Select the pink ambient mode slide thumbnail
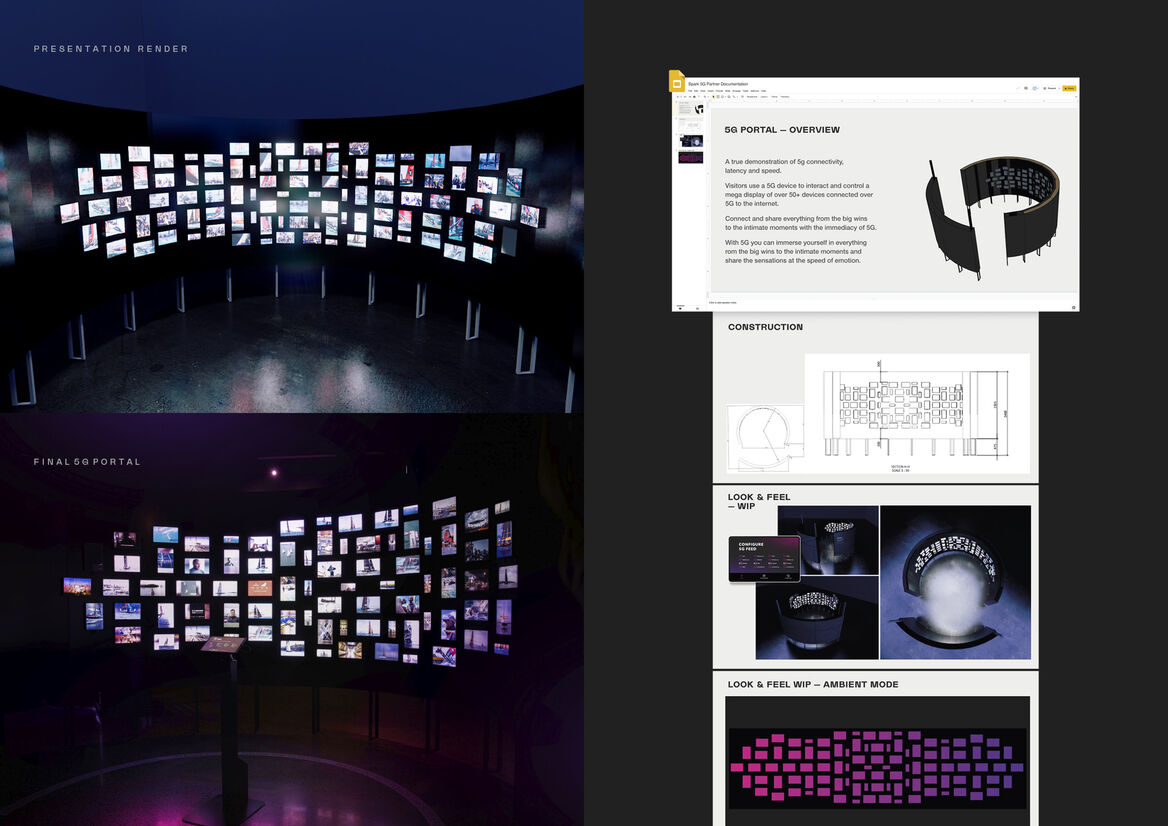 pos(692,157)
